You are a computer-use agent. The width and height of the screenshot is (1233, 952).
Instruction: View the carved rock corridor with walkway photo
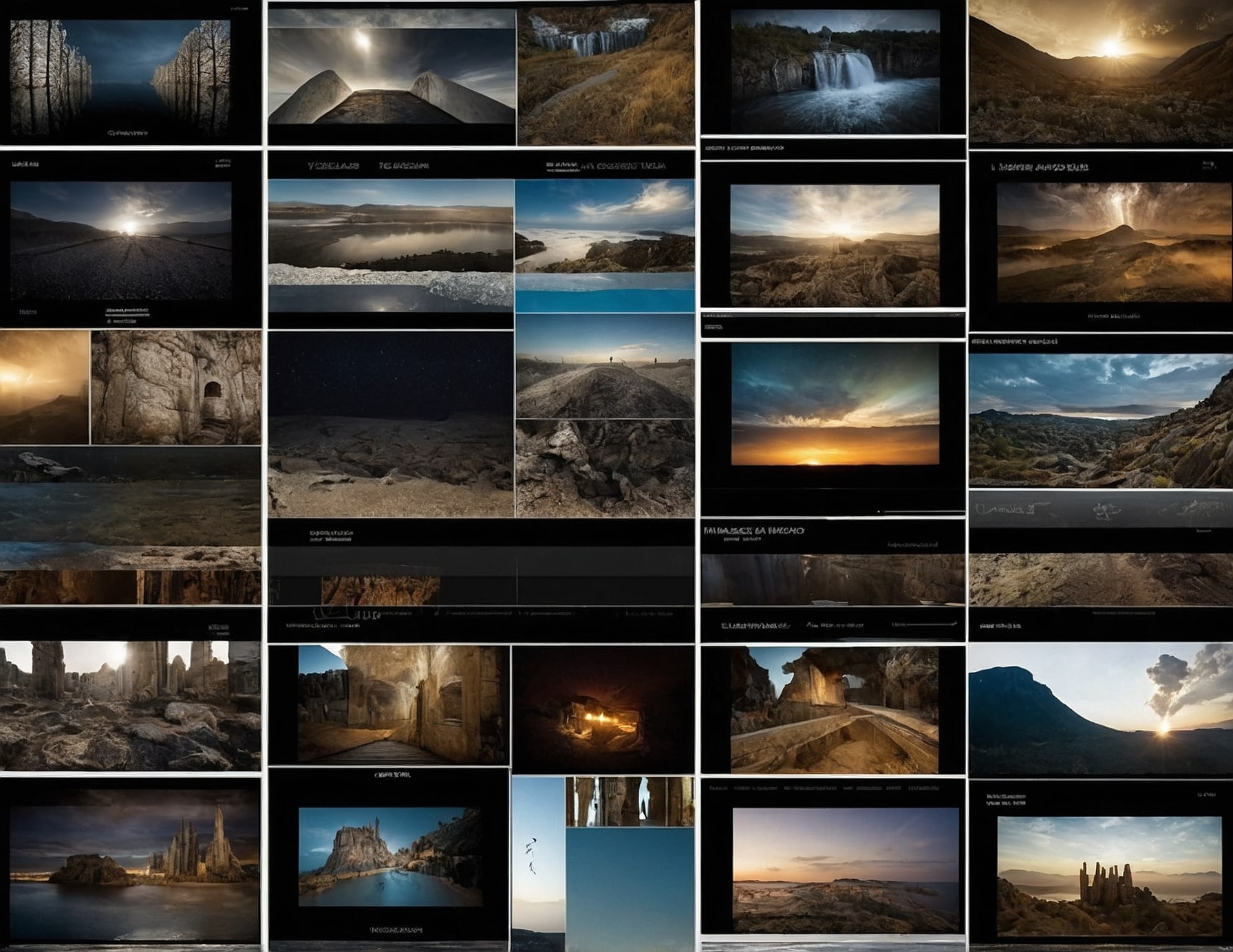pos(403,704)
